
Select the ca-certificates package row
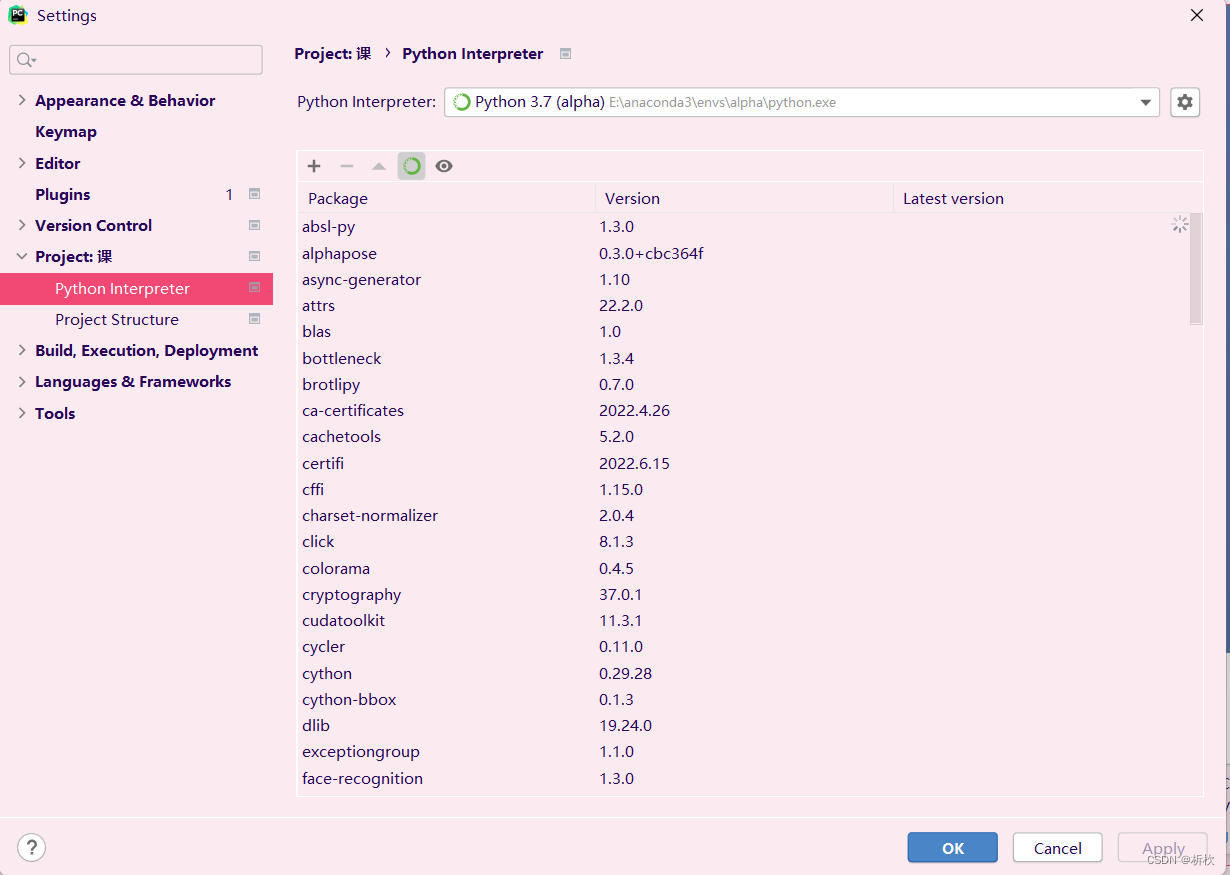point(744,410)
